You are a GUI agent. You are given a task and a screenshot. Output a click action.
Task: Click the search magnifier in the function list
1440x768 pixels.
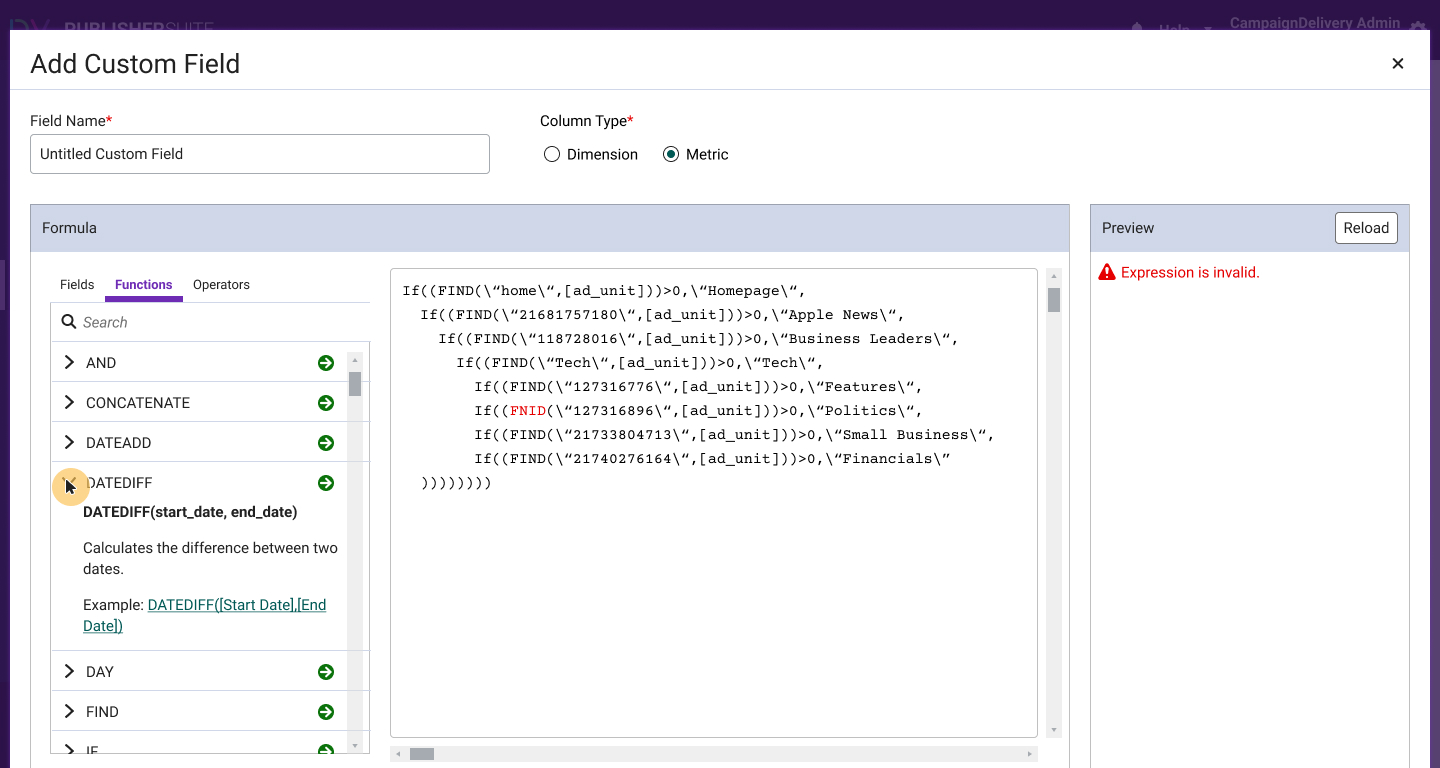pos(67,322)
